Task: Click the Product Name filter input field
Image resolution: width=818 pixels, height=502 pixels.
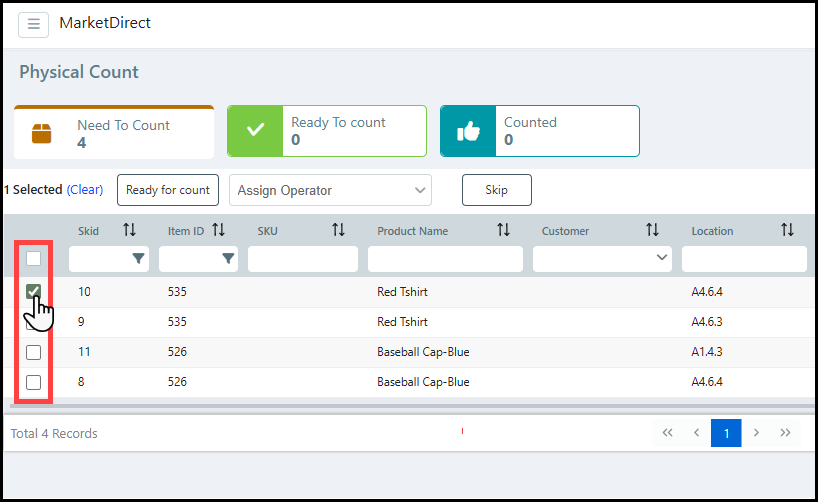Action: [444, 259]
